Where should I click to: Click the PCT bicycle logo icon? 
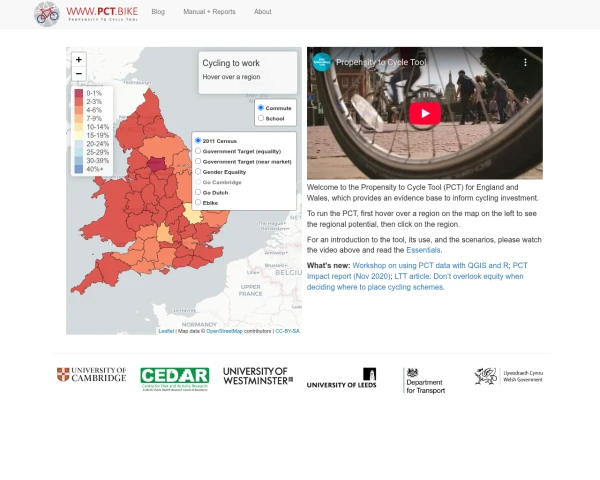click(47, 13)
